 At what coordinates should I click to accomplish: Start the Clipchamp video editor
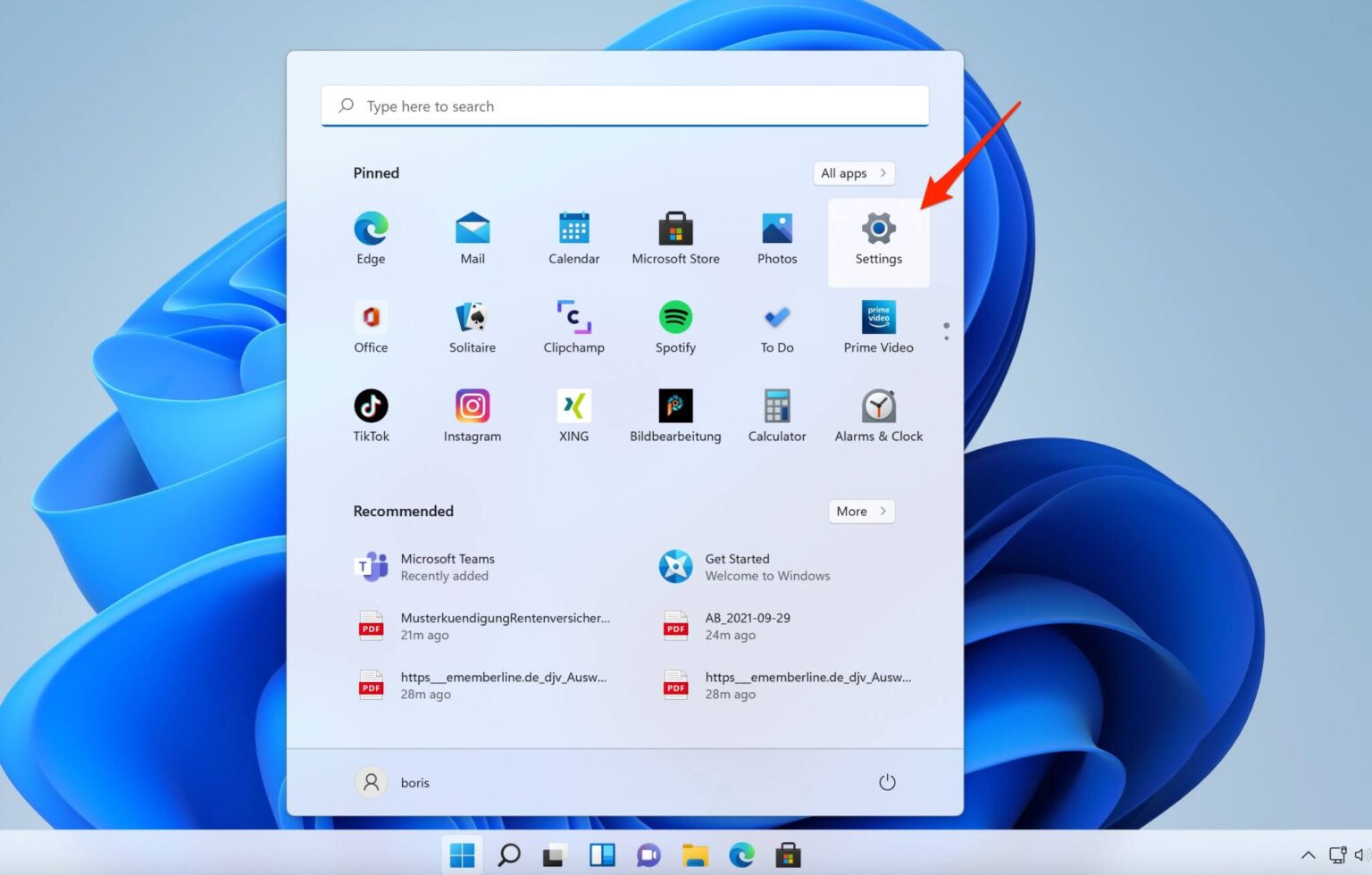573,326
